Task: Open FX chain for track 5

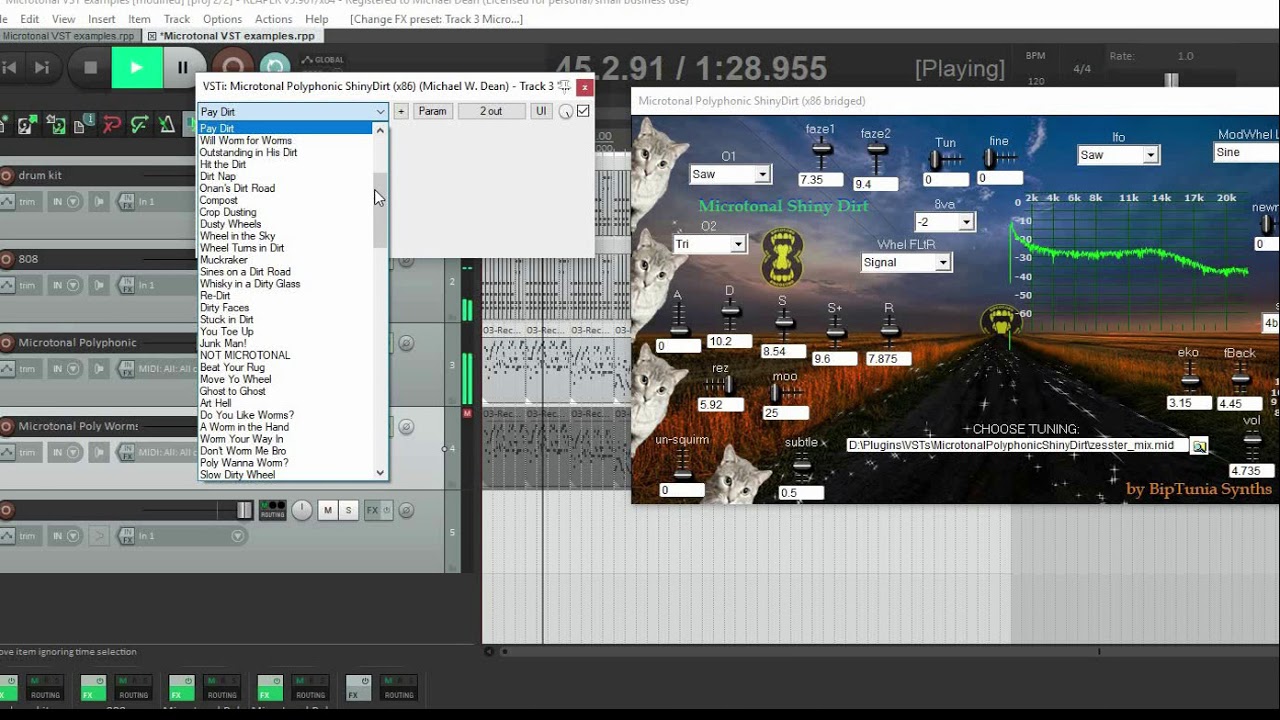Action: [x=372, y=510]
